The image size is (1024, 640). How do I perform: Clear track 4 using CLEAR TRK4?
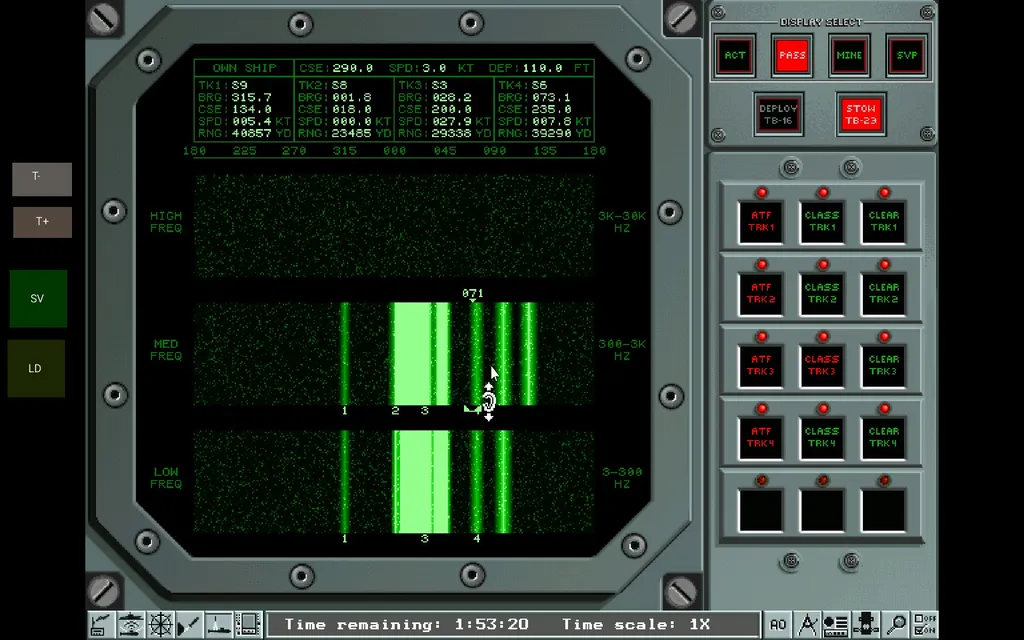[883, 437]
